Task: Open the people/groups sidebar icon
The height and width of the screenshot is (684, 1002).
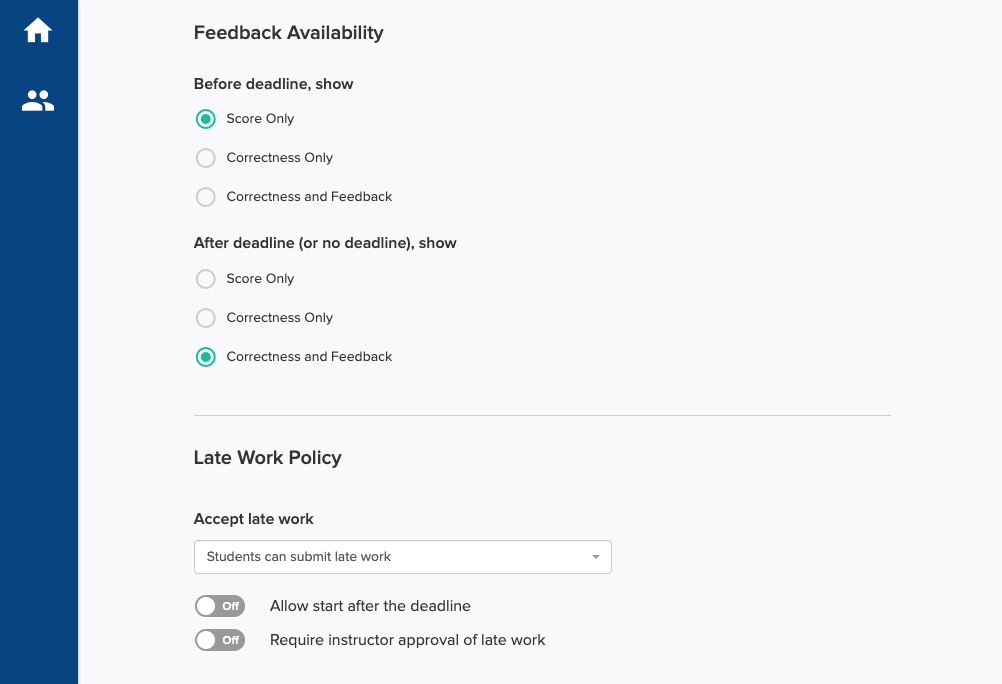Action: coord(38,100)
